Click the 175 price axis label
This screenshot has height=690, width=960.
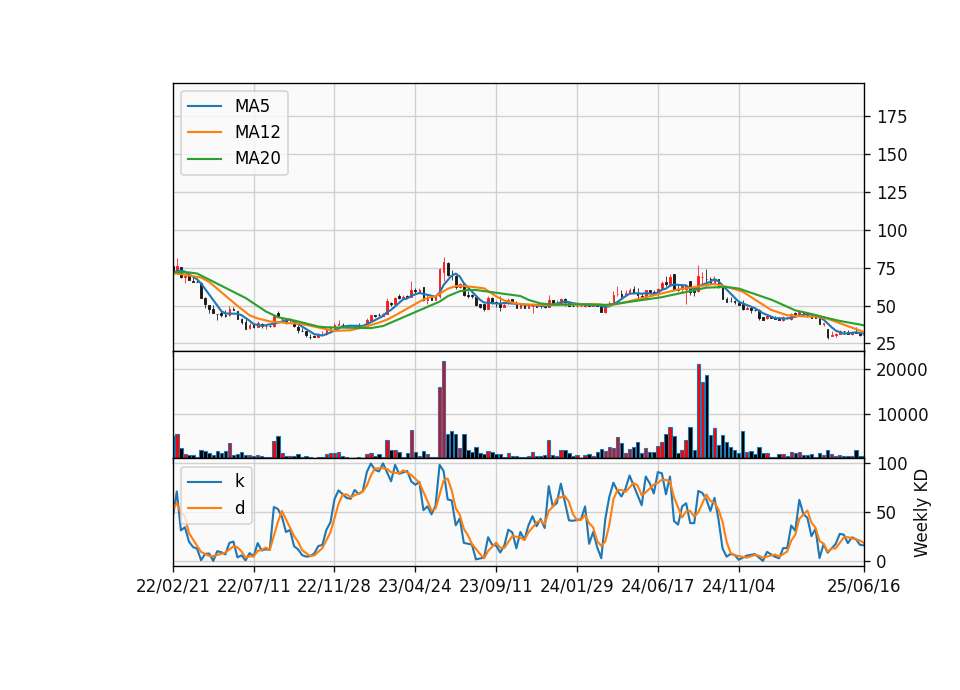(892, 117)
